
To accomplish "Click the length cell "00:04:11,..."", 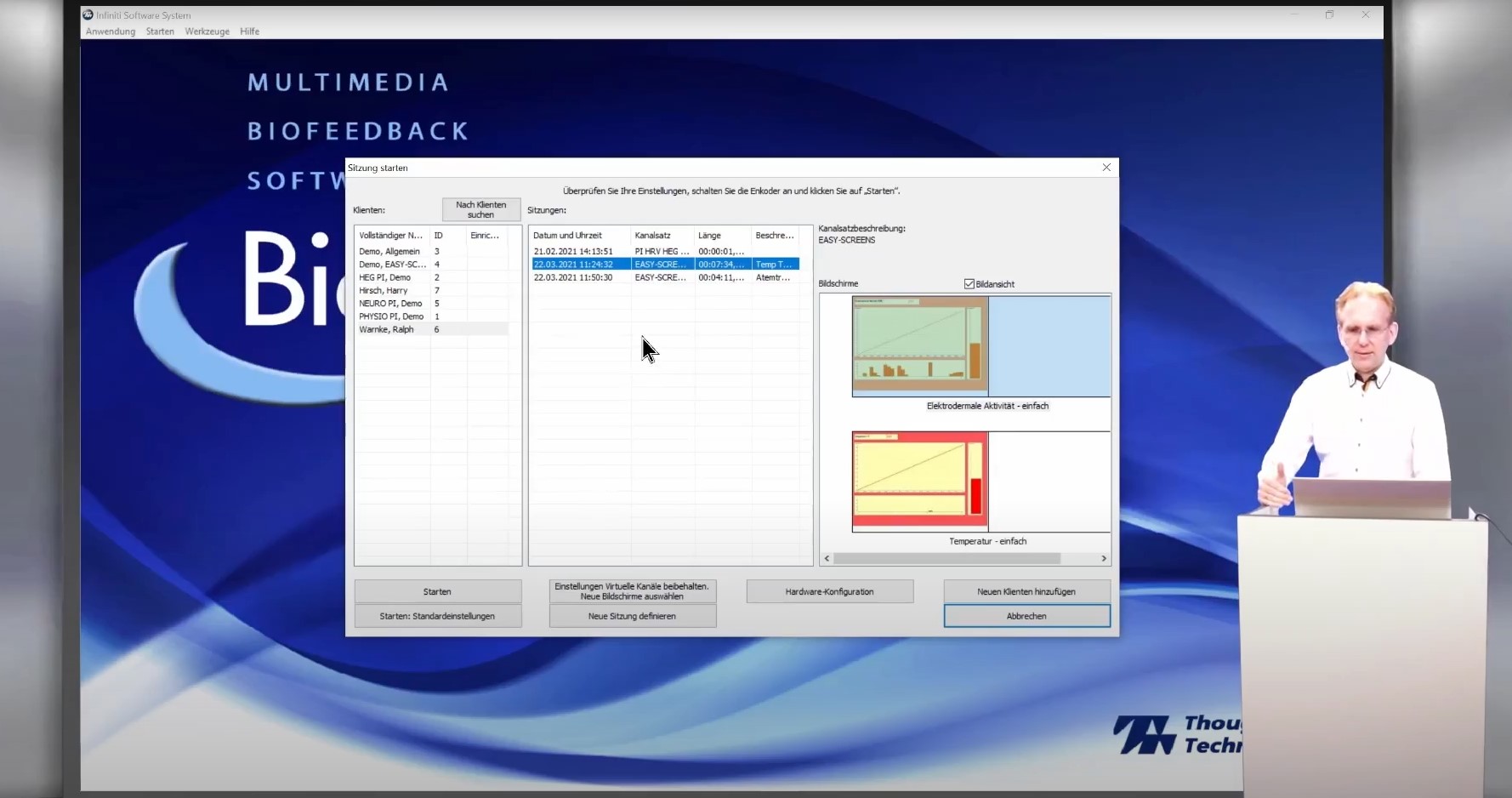I will [721, 277].
